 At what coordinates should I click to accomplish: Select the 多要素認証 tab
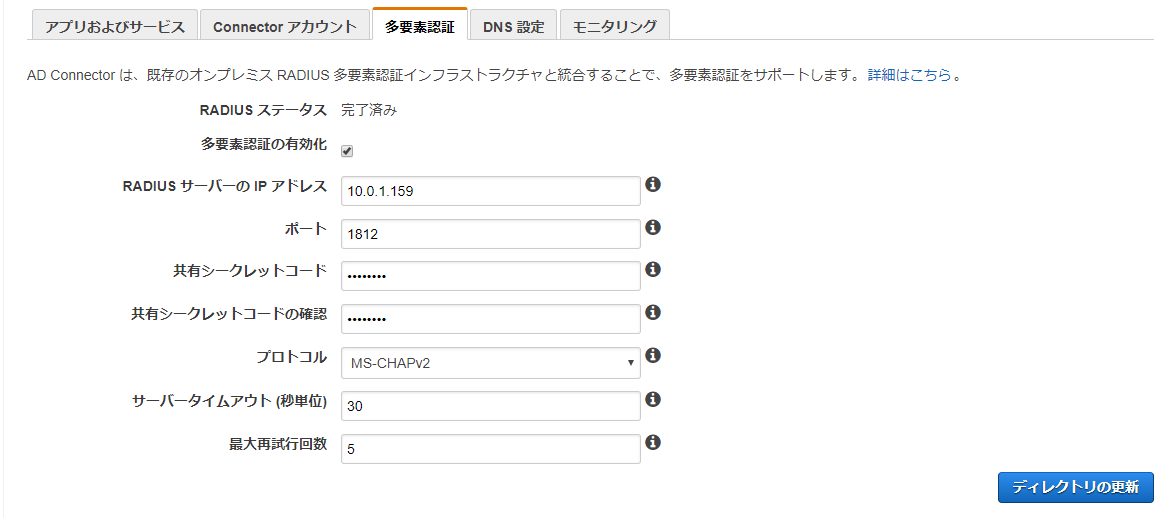pos(419,27)
